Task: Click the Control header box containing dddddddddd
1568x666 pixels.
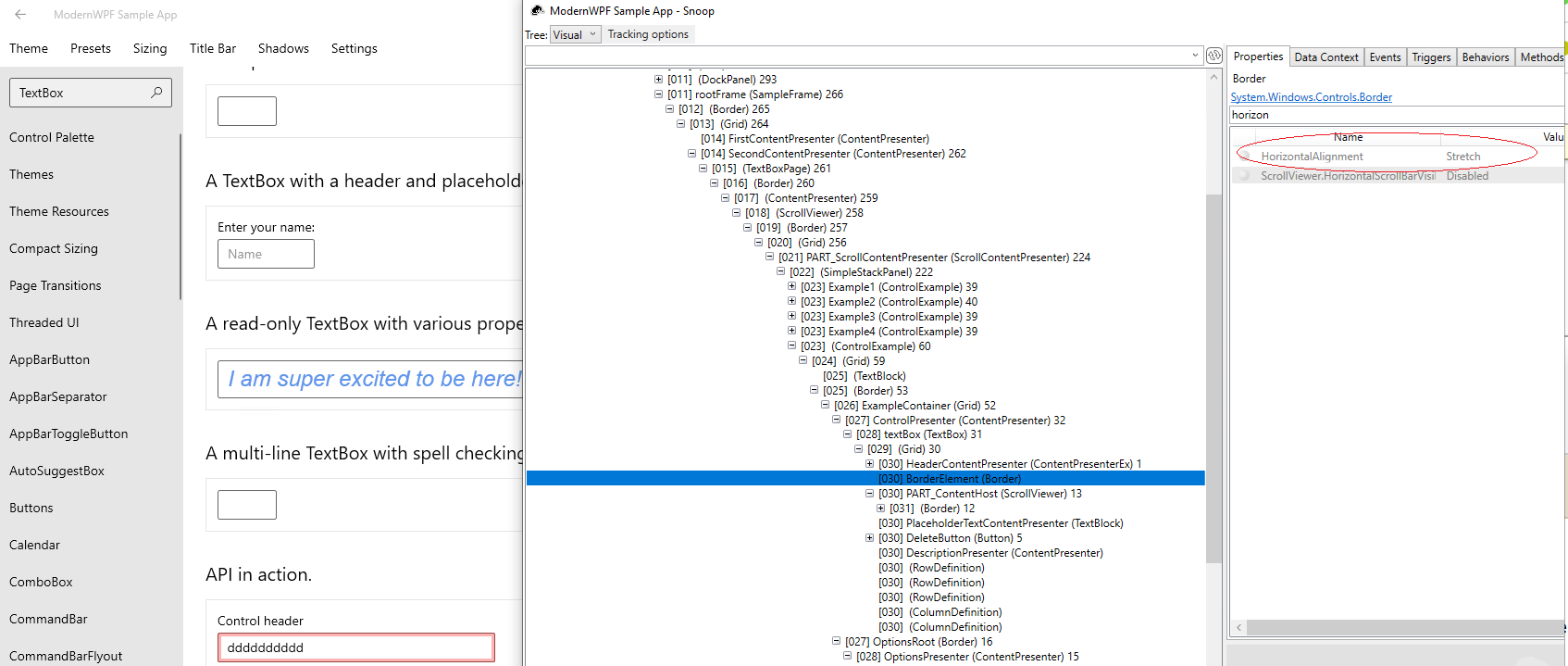Action: click(x=356, y=647)
